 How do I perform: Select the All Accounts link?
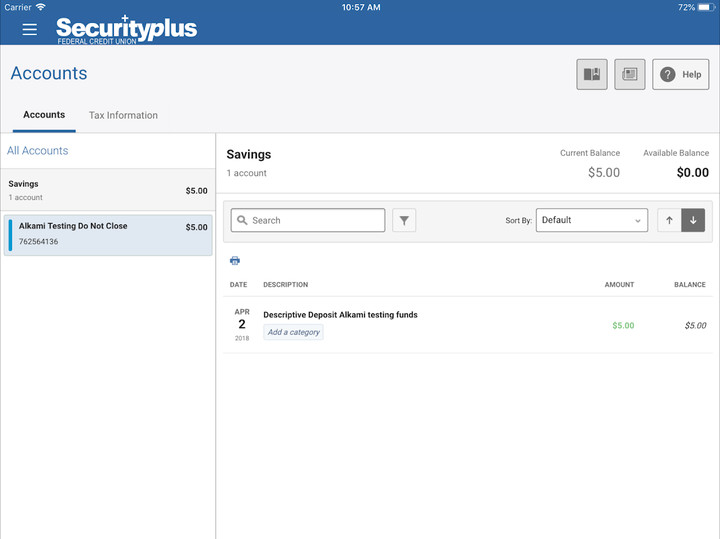pyautogui.click(x=38, y=151)
